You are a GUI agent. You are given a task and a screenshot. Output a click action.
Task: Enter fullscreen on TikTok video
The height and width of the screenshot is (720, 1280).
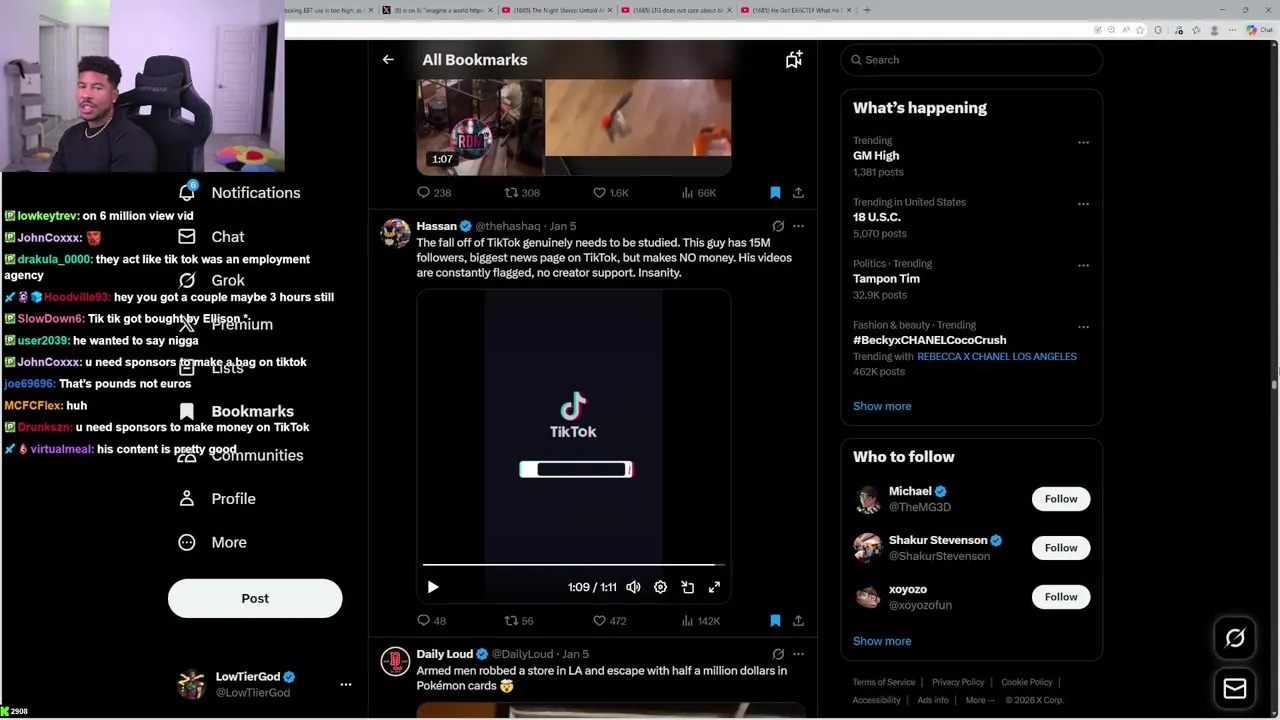coord(714,587)
